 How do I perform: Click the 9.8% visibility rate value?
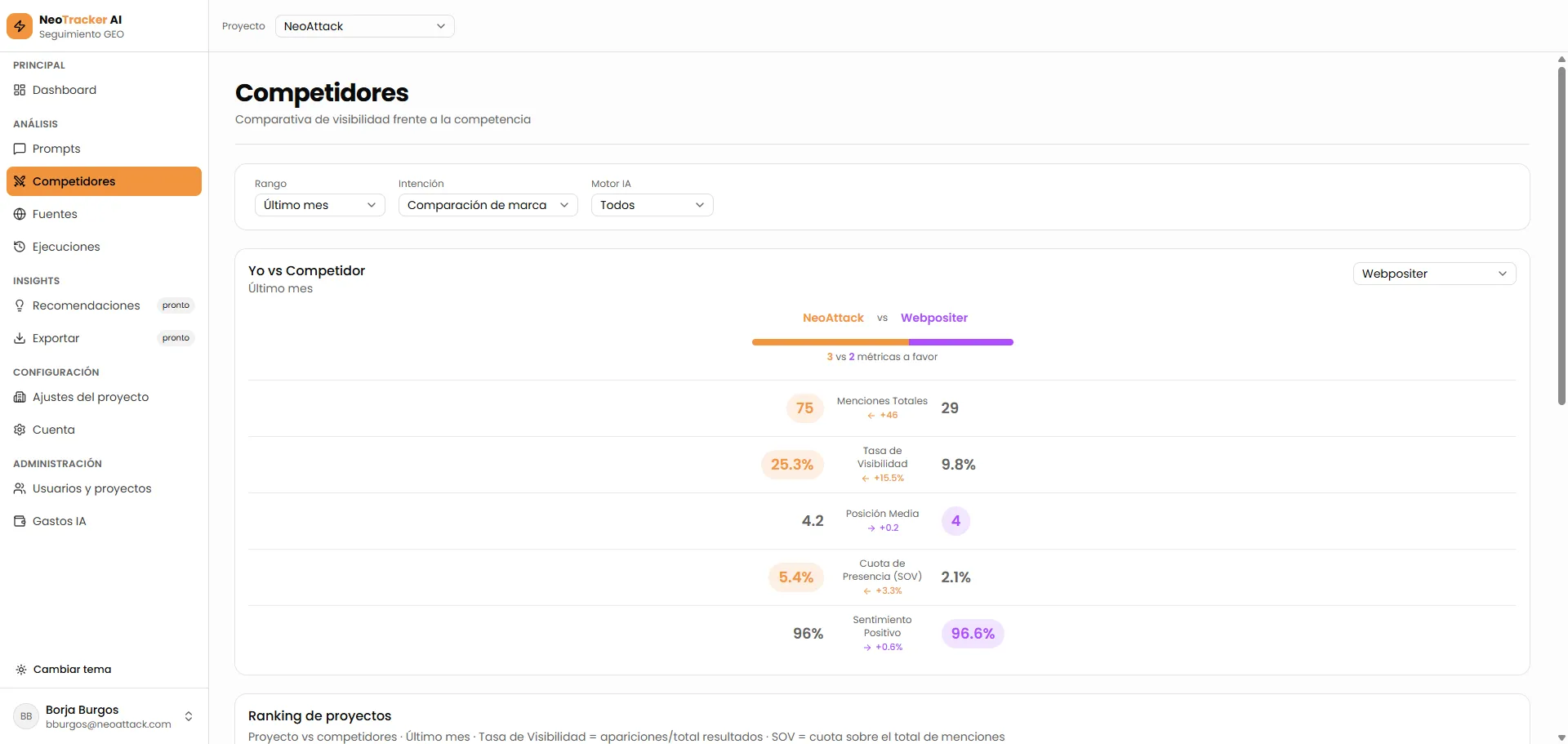coord(958,465)
